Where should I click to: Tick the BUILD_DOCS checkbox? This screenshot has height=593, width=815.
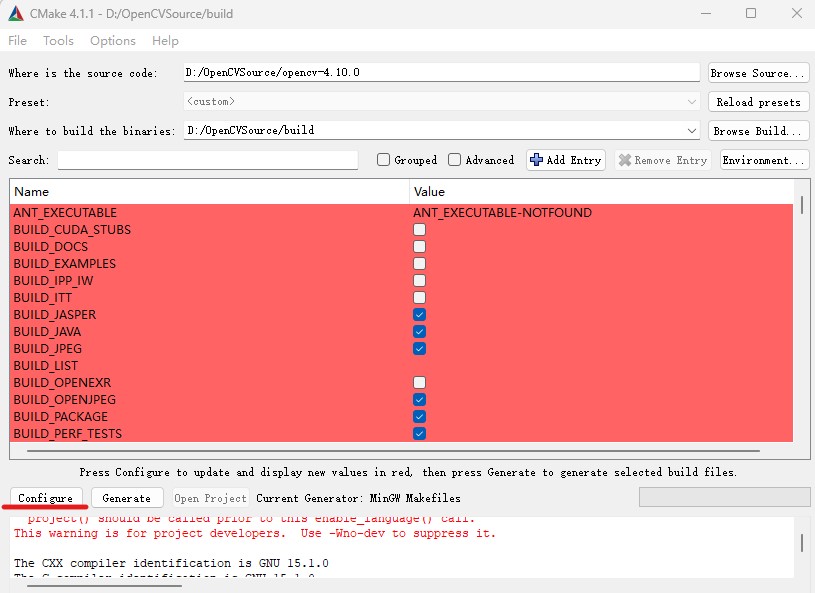[x=419, y=246]
